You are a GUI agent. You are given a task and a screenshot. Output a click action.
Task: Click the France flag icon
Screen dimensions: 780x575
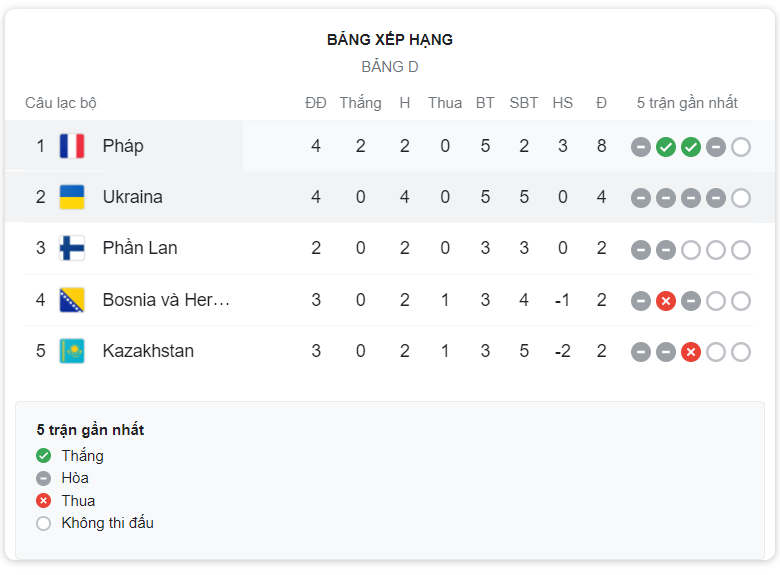click(x=72, y=146)
